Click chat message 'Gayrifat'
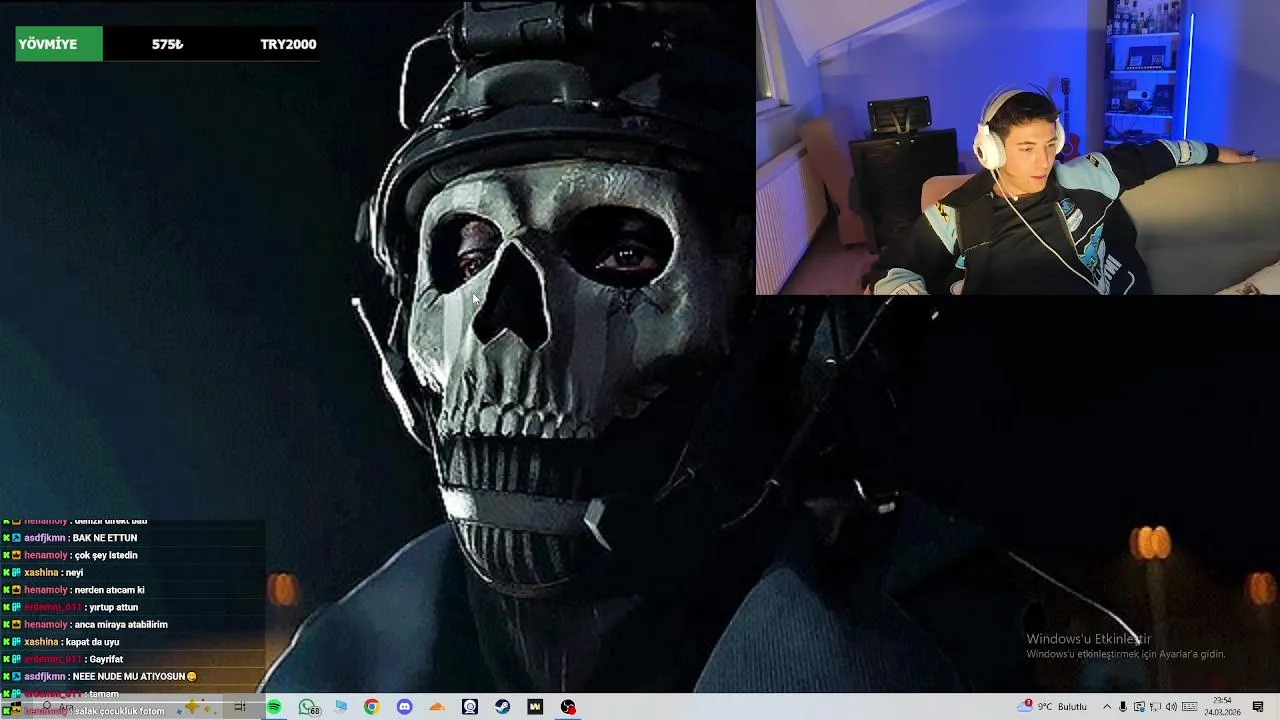This screenshot has width=1280, height=720. (106, 660)
